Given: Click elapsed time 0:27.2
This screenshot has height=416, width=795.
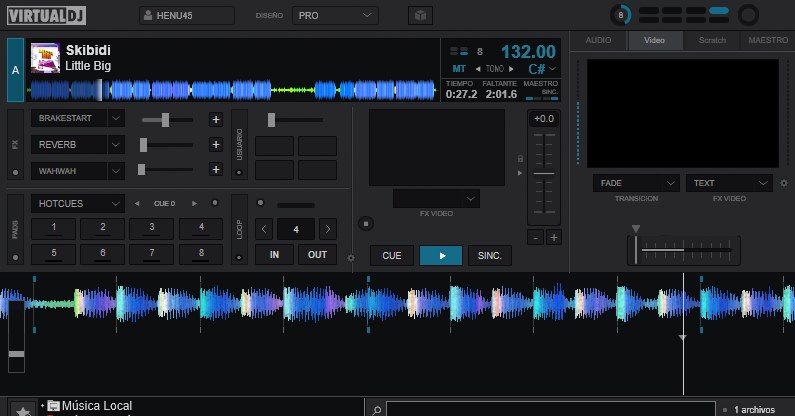Looking at the screenshot, I should coord(461,94).
